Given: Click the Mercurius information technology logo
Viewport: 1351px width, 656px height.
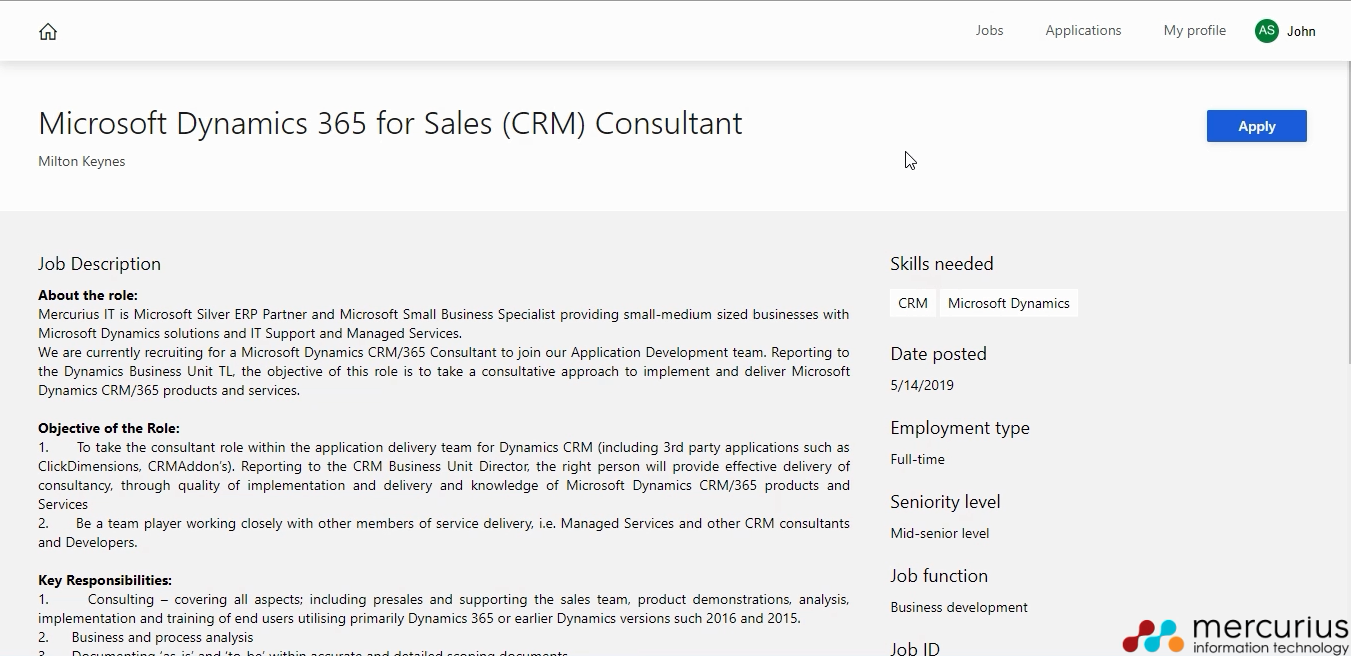Looking at the screenshot, I should point(1236,635).
